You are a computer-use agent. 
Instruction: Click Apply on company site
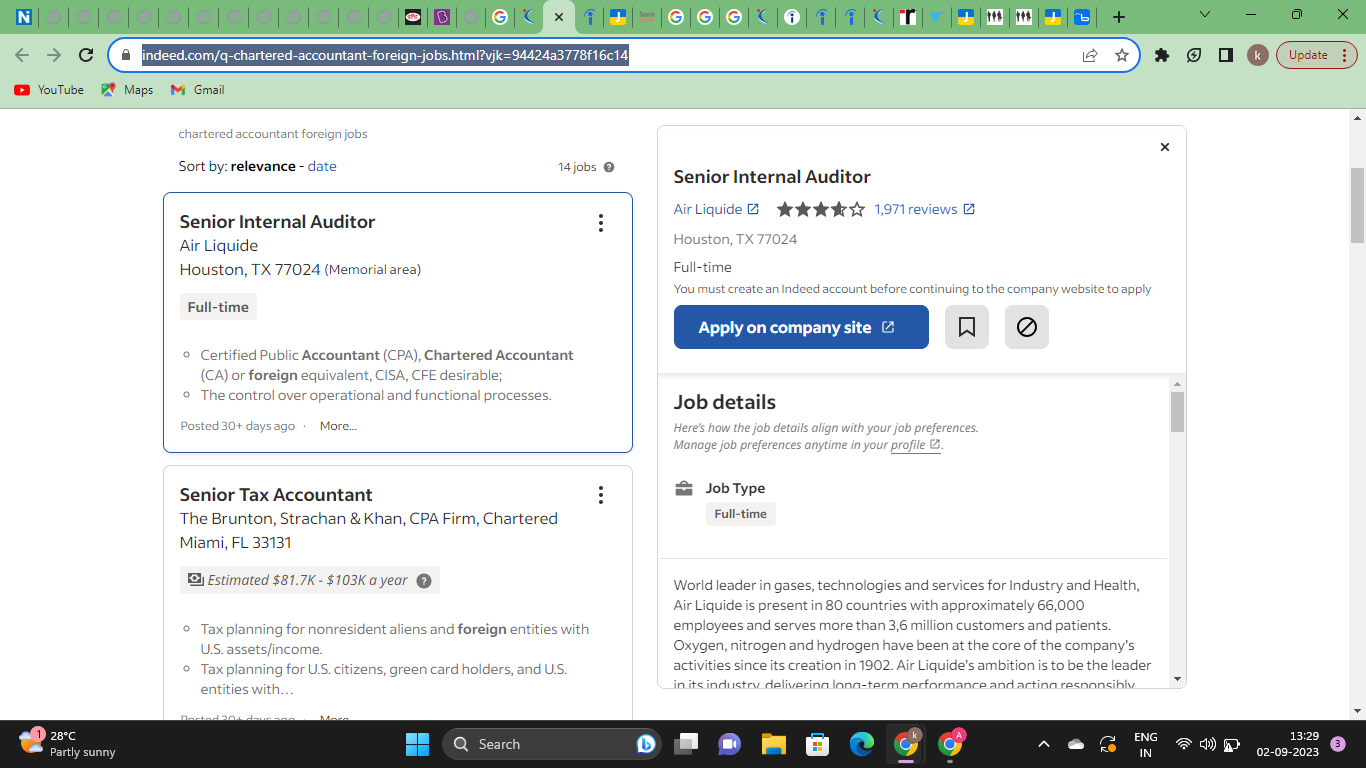[801, 327]
